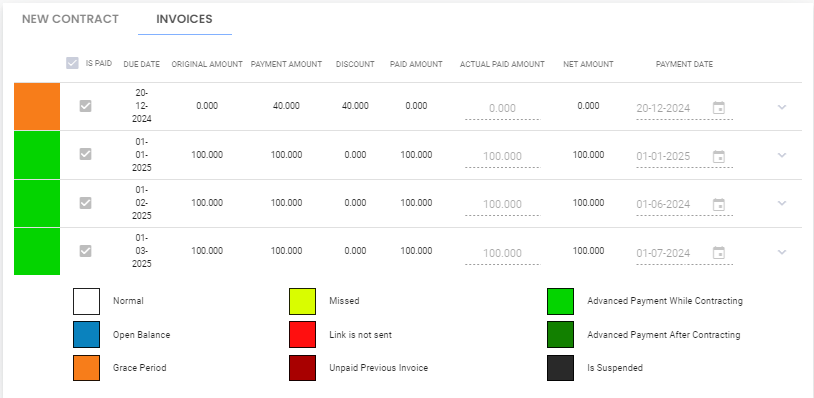
Task: Switch to the NEW CONTRACT tab
Action: [x=70, y=19]
